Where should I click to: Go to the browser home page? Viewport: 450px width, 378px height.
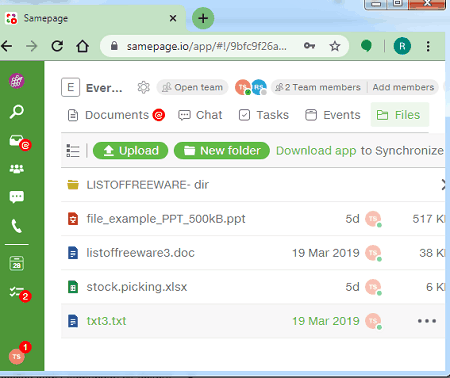pos(82,46)
